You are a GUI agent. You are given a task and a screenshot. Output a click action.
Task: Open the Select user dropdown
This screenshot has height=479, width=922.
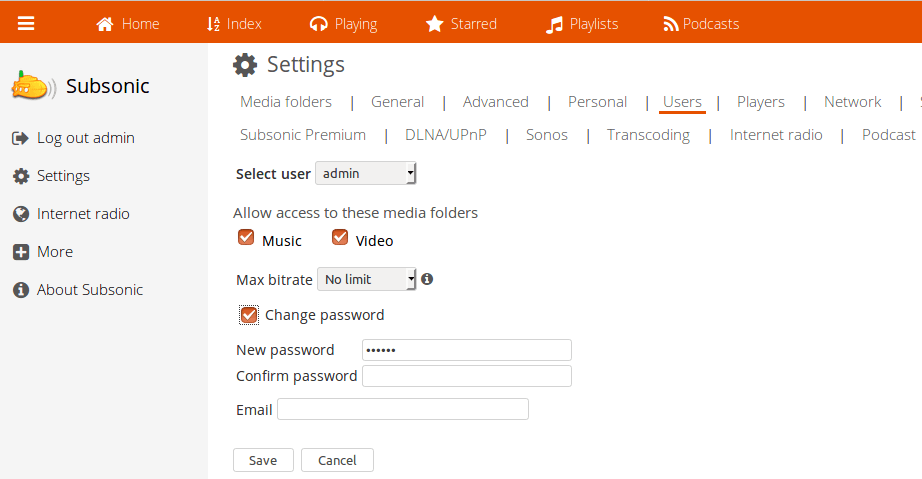[x=365, y=174]
